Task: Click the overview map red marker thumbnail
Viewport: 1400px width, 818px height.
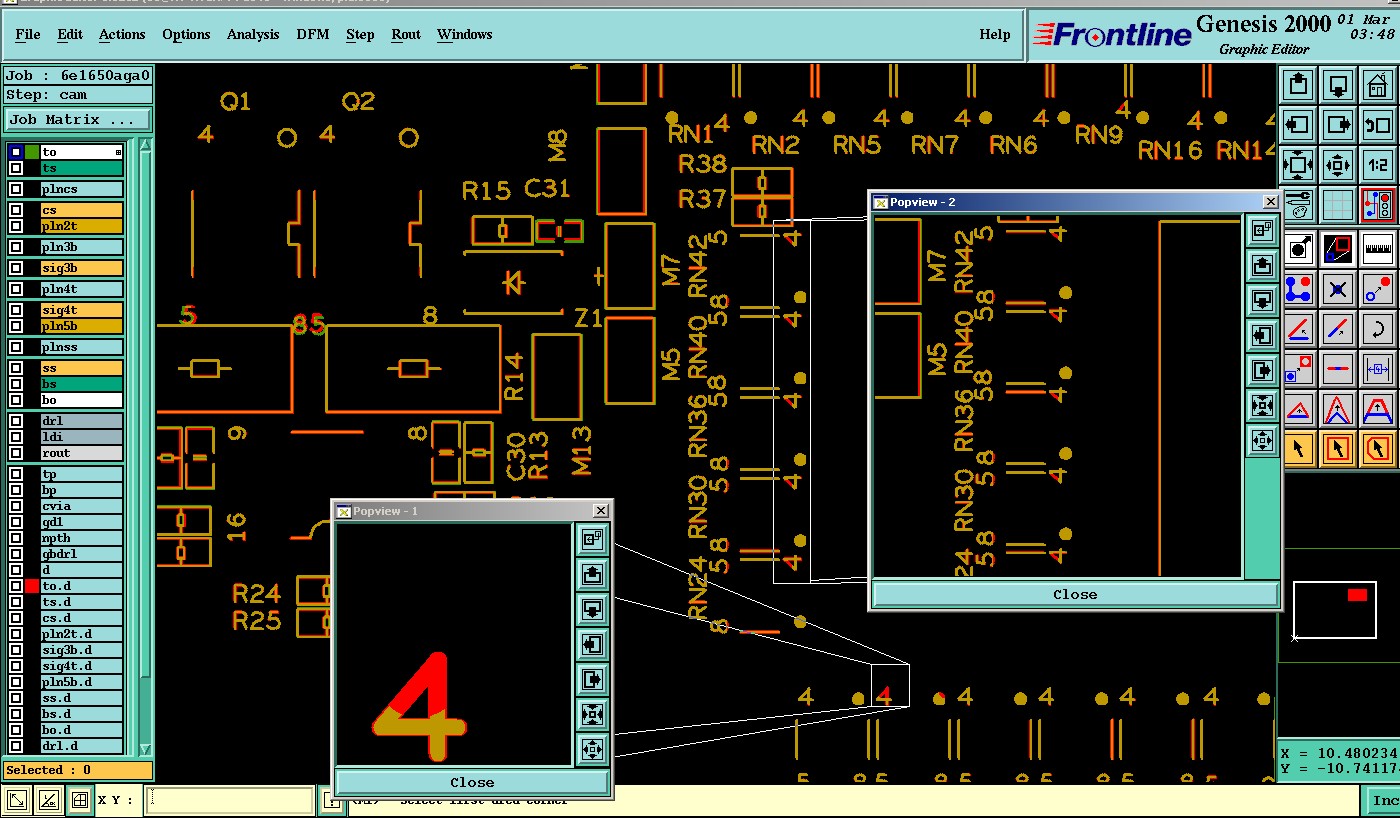Action: [1357, 595]
